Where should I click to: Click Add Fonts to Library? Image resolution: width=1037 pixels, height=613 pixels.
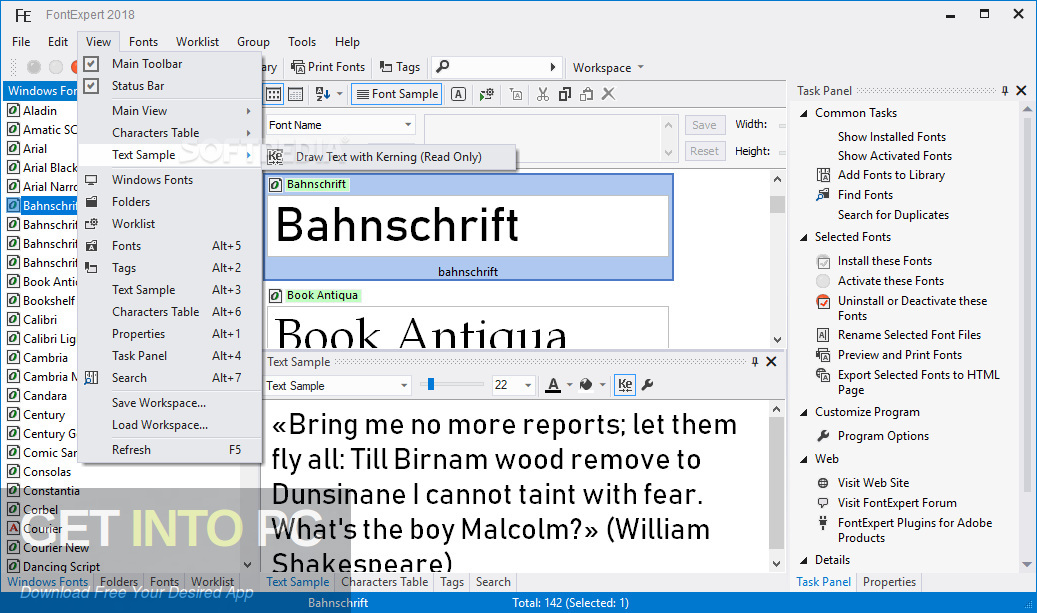click(x=891, y=175)
